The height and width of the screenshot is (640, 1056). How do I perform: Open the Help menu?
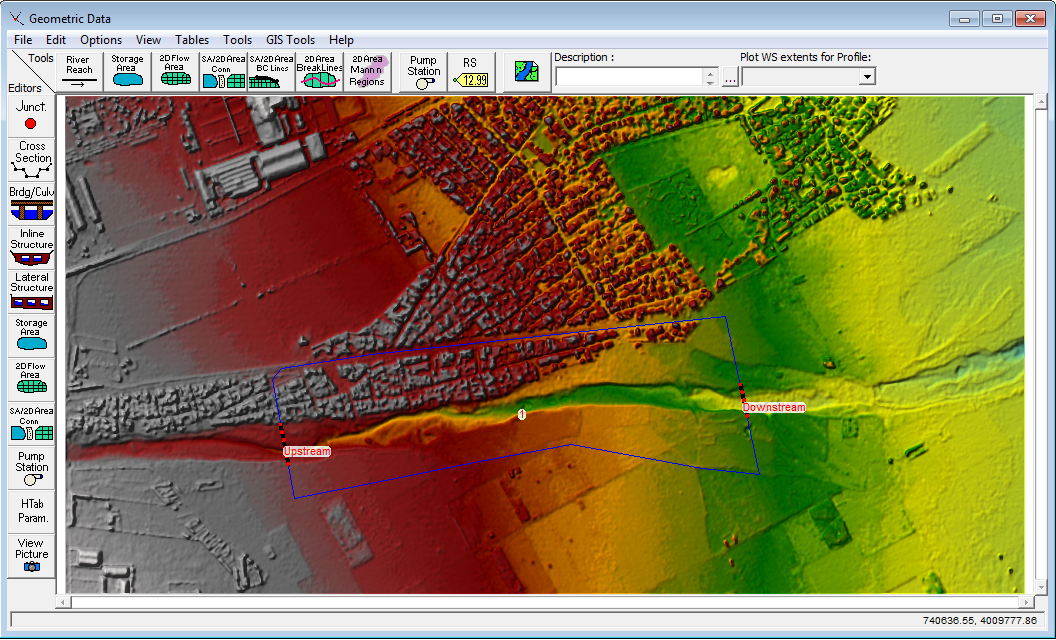click(x=341, y=40)
